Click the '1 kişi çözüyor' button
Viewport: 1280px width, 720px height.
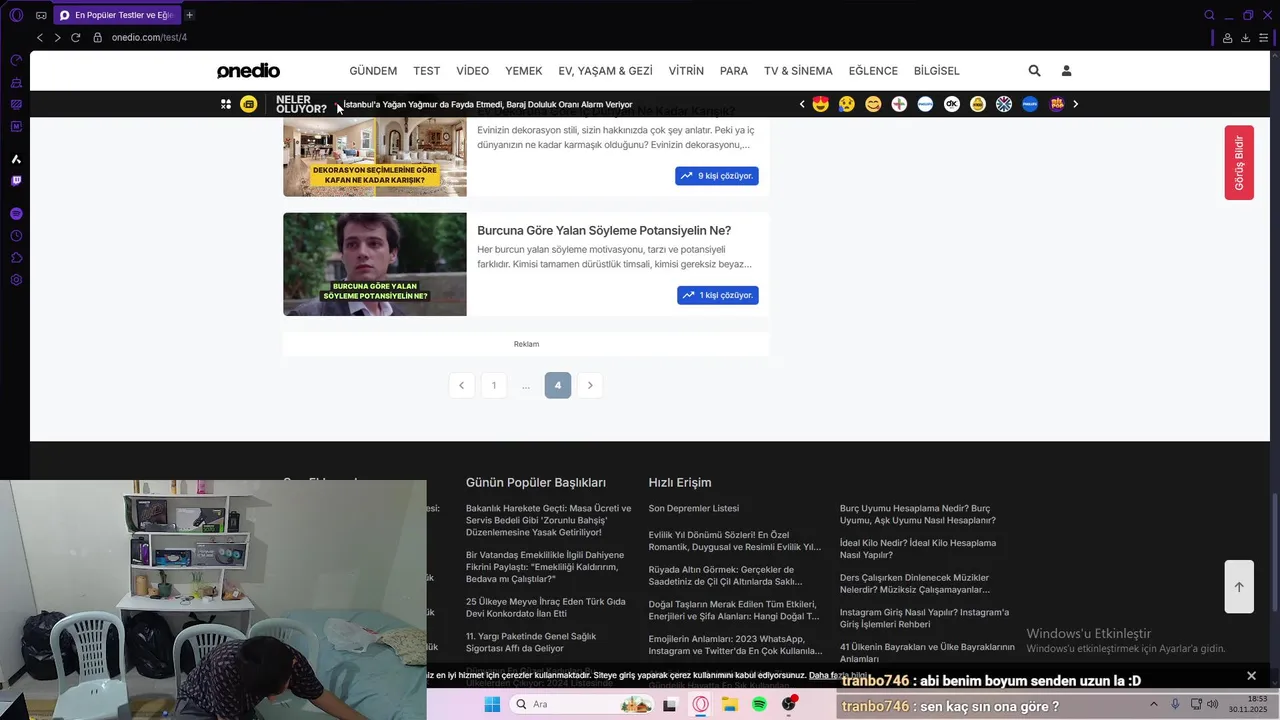[x=717, y=295]
